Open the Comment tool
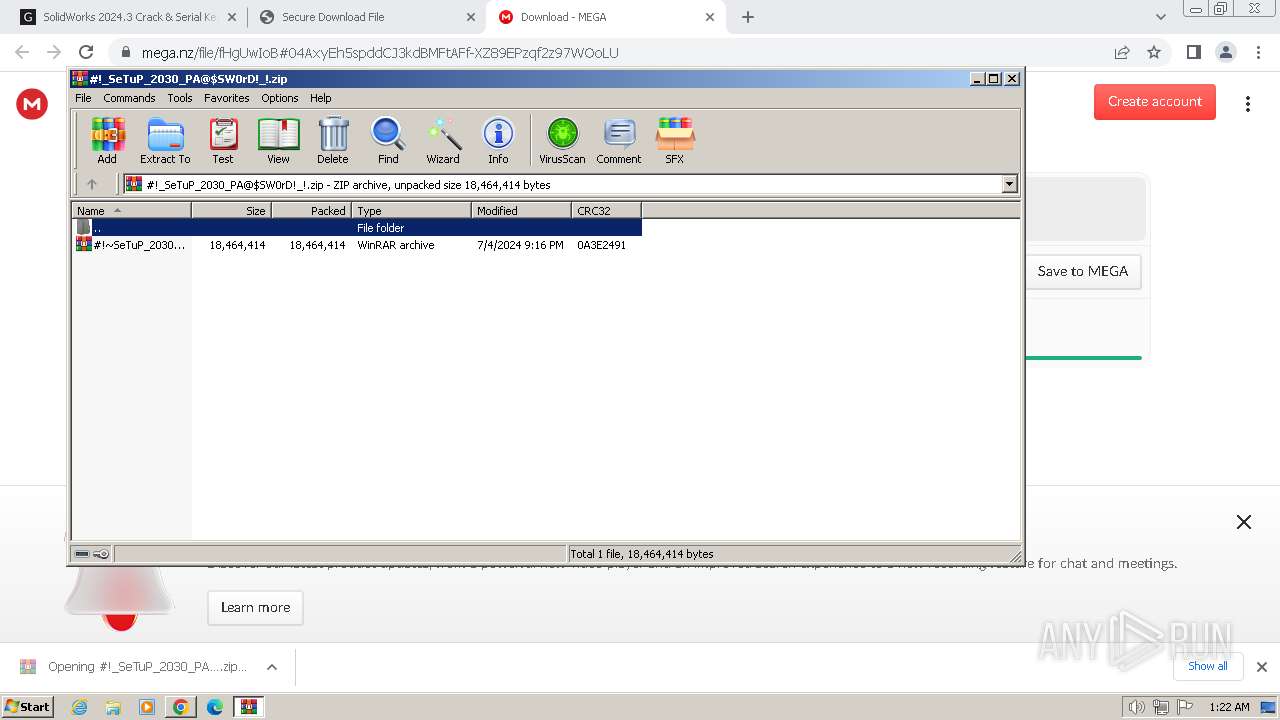This screenshot has height=720, width=1280. [619, 140]
